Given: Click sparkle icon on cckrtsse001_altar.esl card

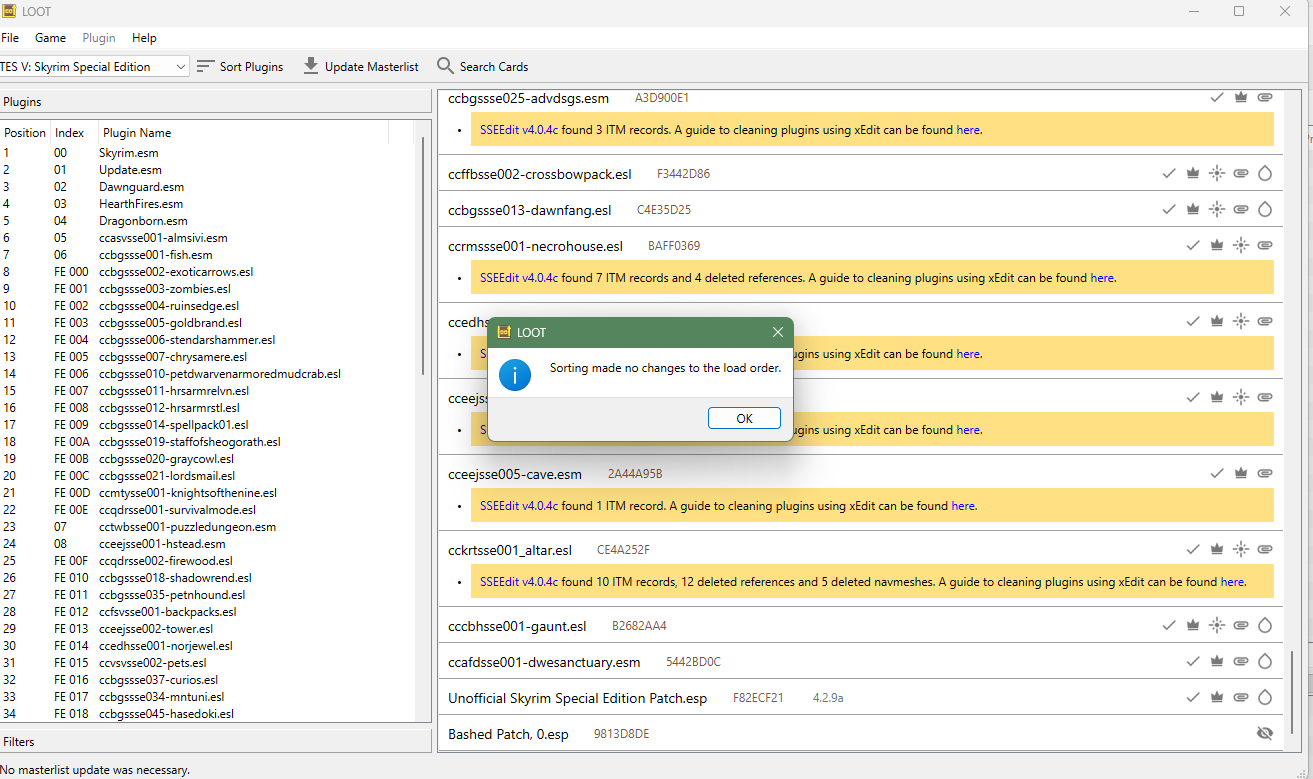Looking at the screenshot, I should tap(1241, 549).
